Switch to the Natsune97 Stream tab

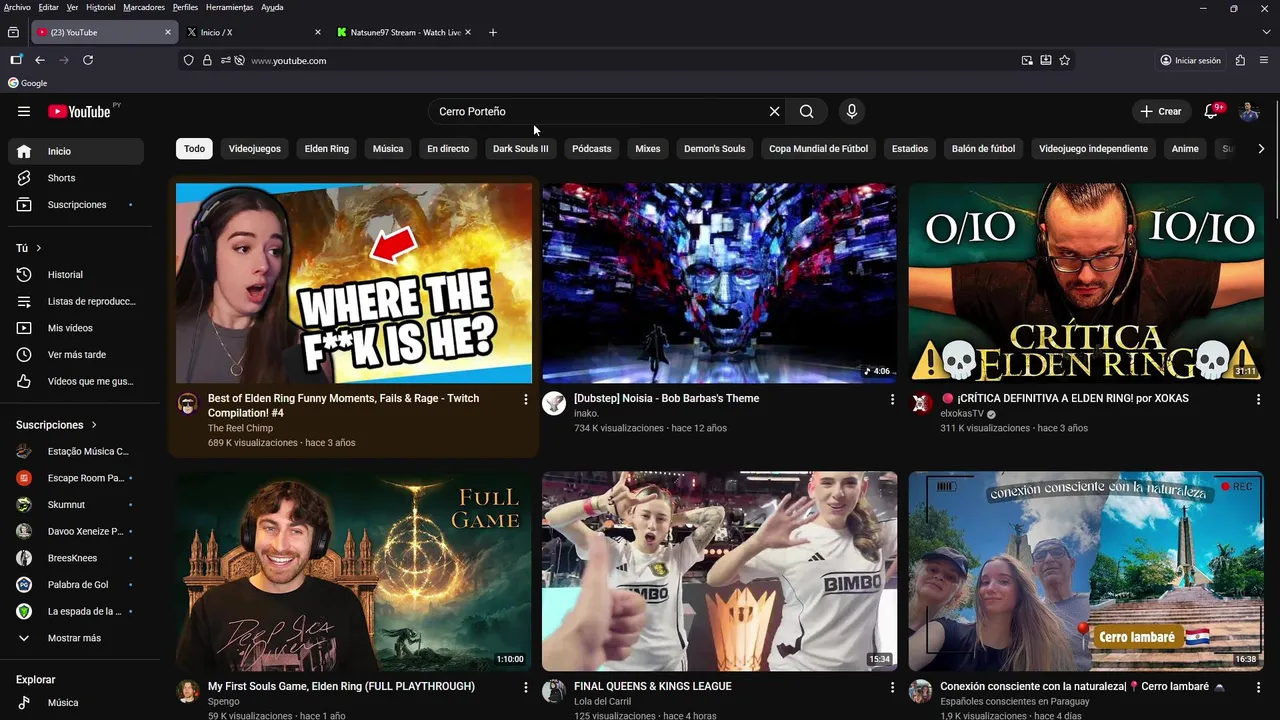[x=404, y=32]
